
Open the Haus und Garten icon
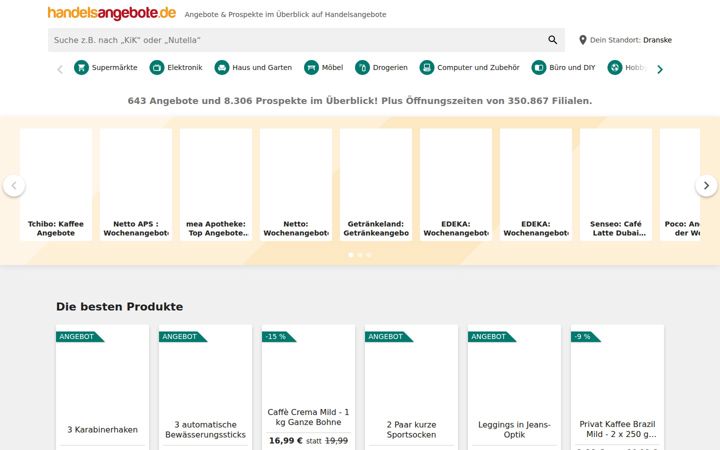(222, 68)
